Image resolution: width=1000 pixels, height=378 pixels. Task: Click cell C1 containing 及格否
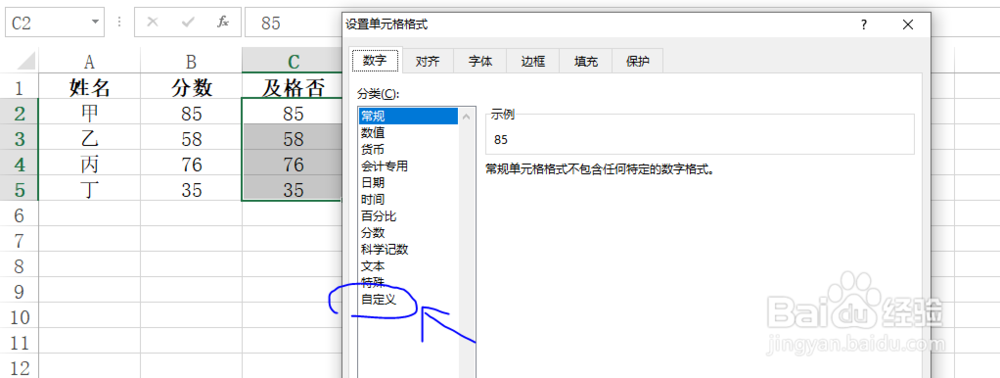292,87
